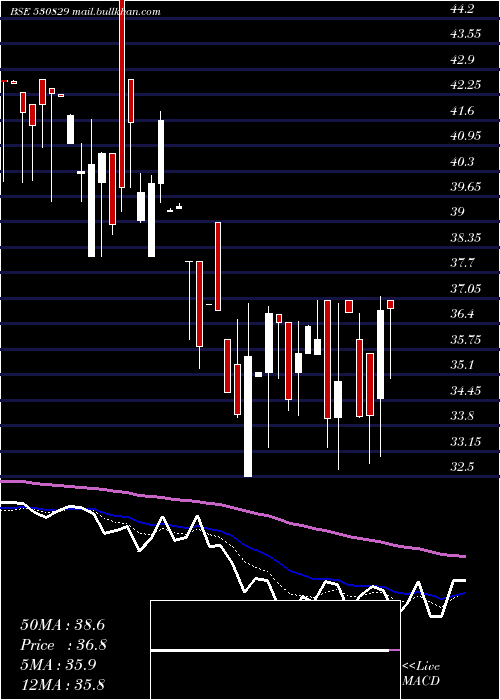Click the tall red candle spiking above 44.2
Image resolution: width=500 pixels, height=700 pixels.
point(122,94)
